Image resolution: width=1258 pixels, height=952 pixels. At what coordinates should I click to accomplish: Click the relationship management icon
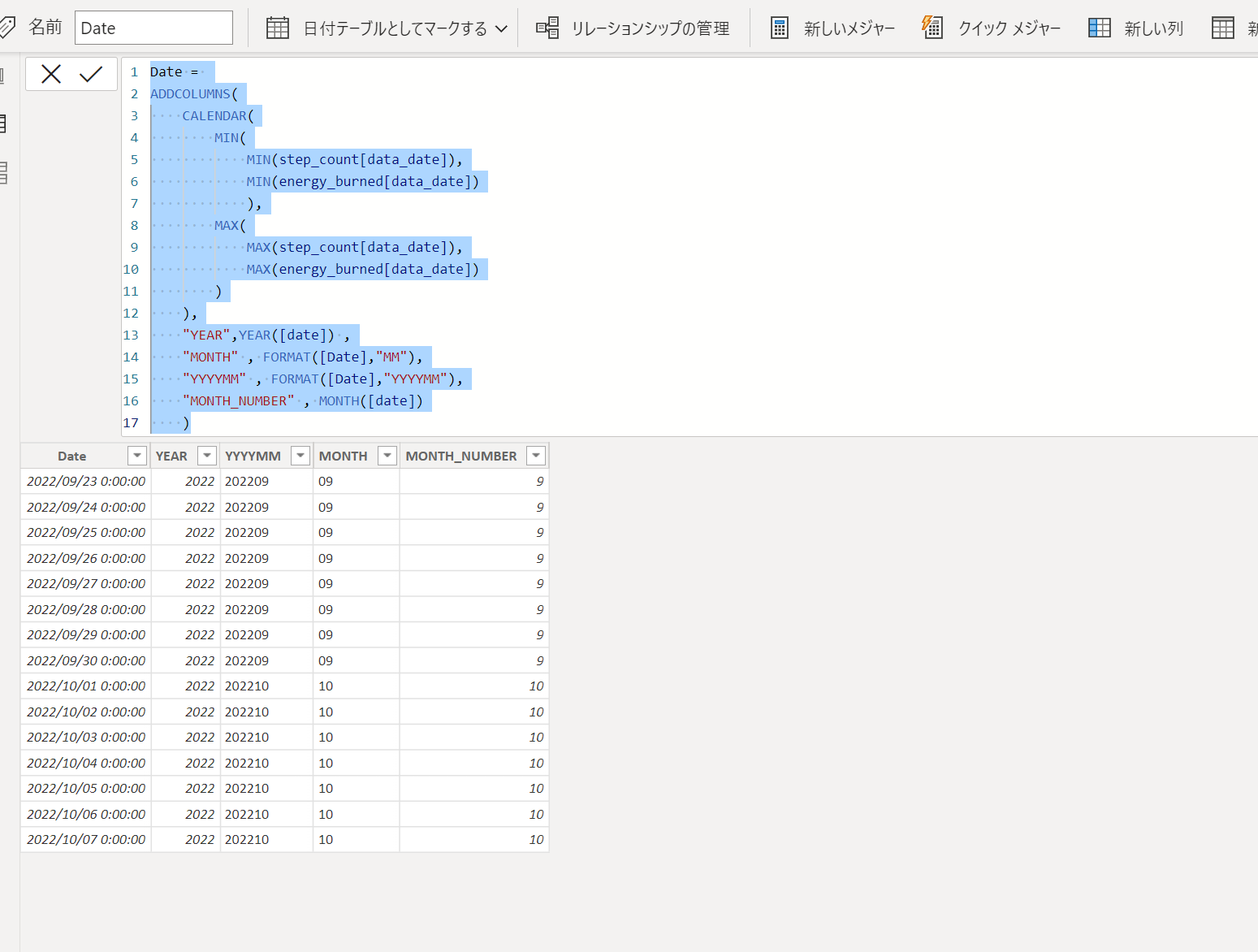[x=547, y=28]
